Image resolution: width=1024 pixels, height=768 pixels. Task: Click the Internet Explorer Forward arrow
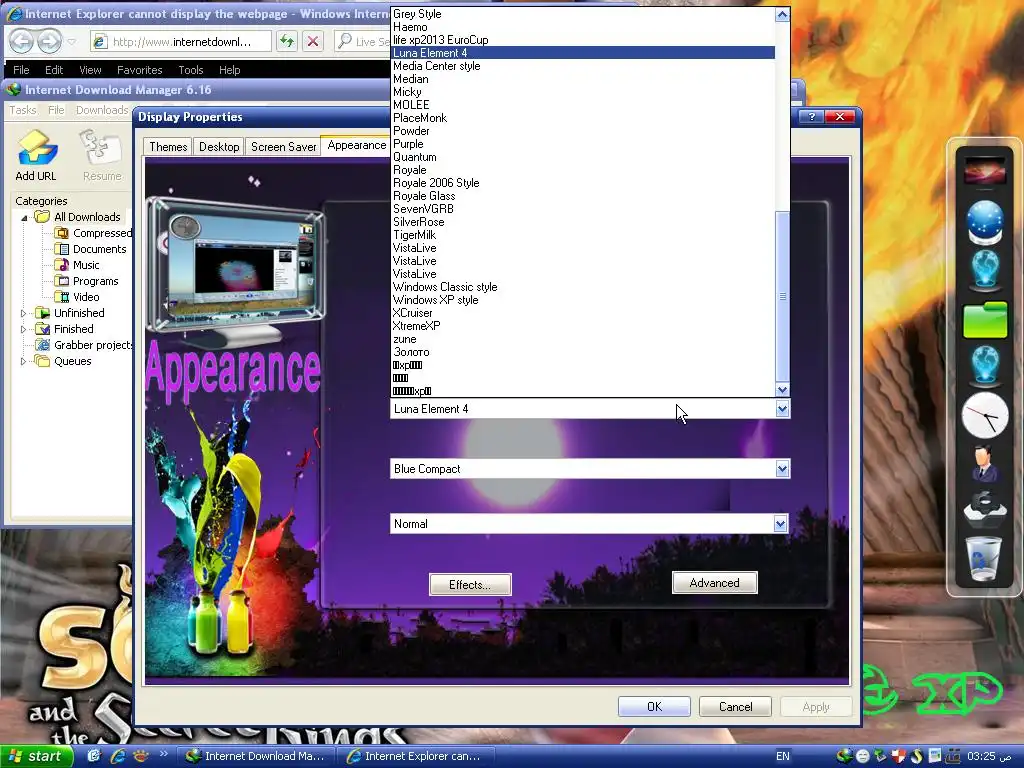pos(49,42)
